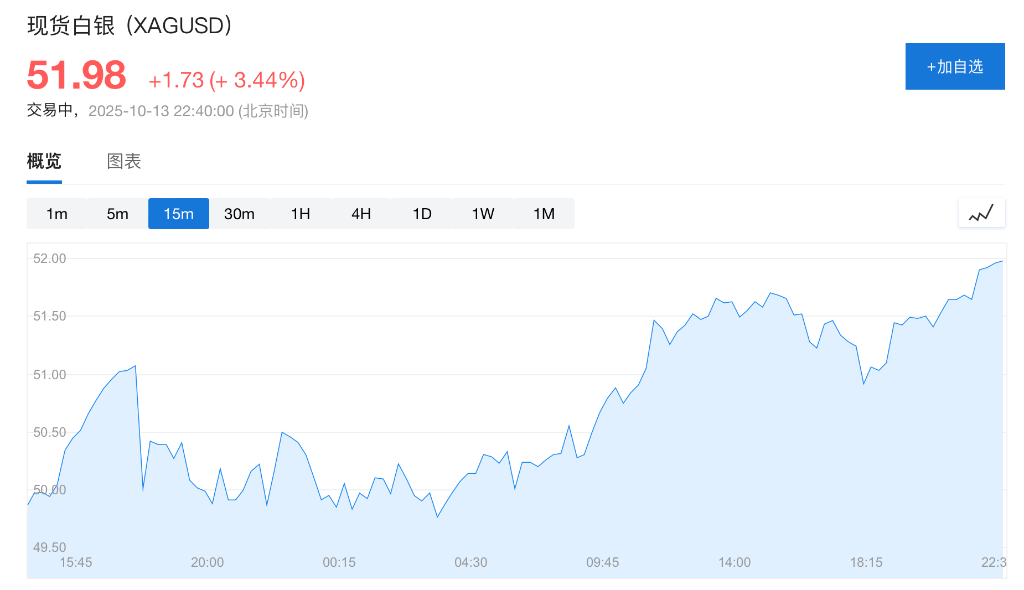Switch to the 图表 tab

123,161
